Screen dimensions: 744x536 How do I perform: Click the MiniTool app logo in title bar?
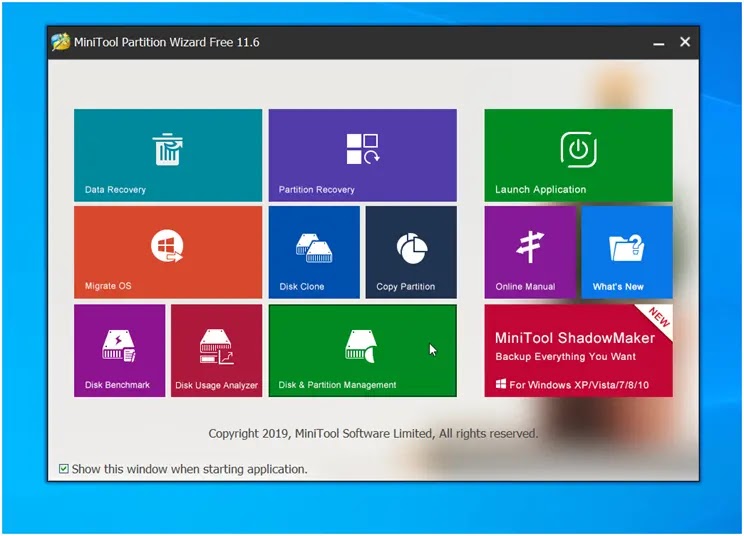click(x=61, y=42)
